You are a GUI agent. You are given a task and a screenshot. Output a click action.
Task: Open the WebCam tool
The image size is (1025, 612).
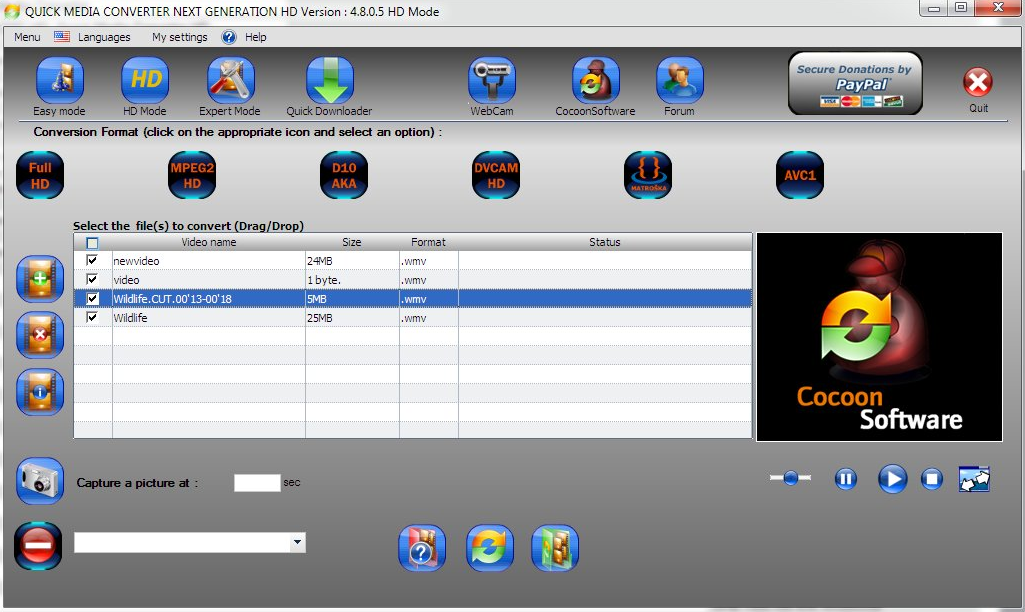(492, 80)
